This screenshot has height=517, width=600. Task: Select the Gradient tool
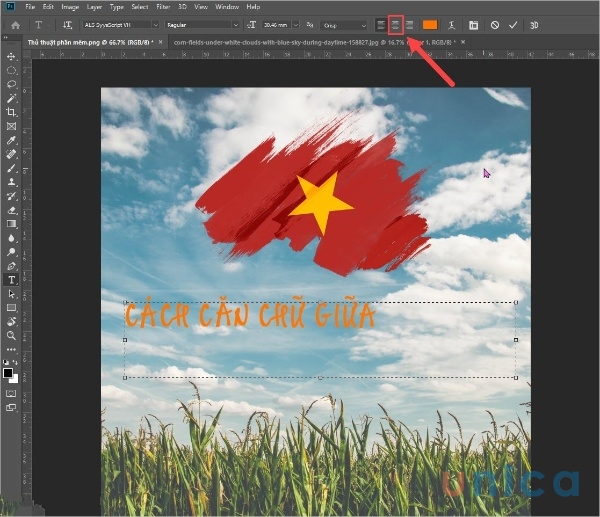pyautogui.click(x=11, y=224)
